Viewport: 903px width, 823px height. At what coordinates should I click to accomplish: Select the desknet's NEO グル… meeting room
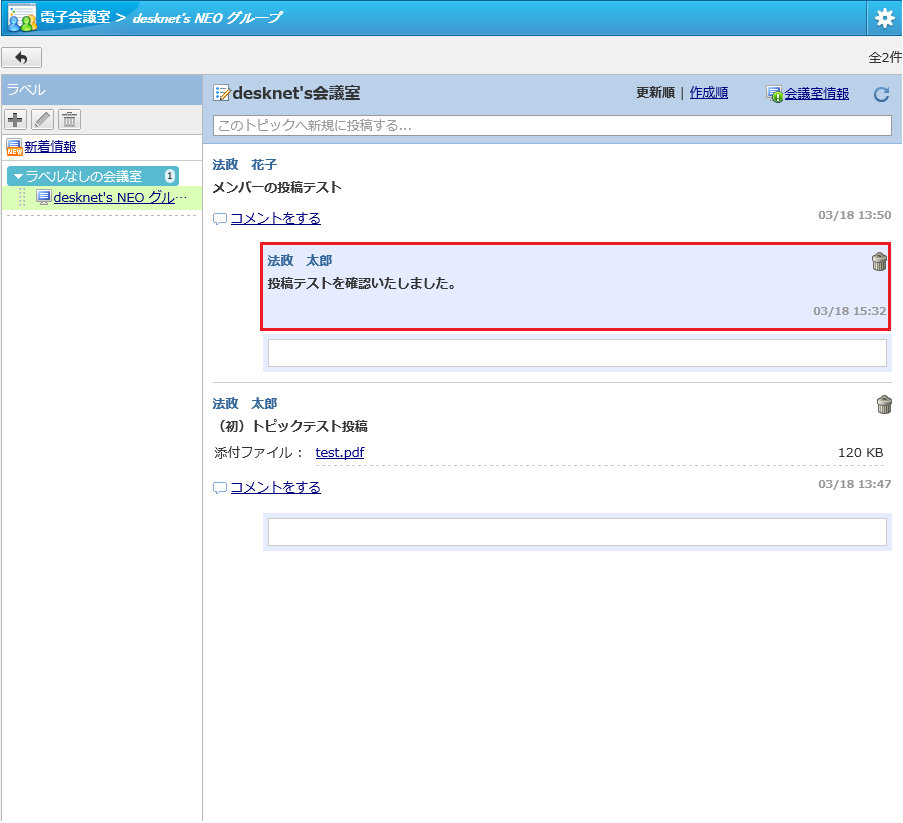[120, 198]
